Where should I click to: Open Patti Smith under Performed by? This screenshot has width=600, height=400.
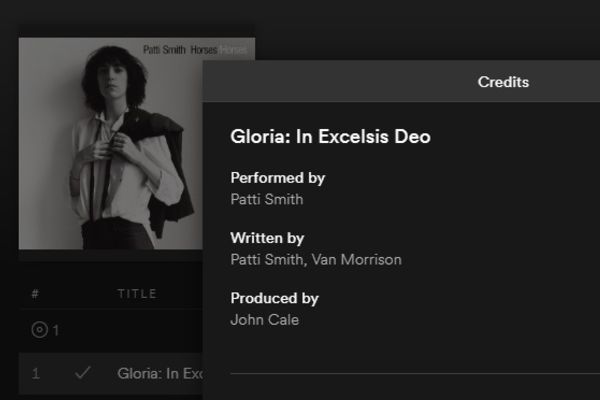coord(266,199)
